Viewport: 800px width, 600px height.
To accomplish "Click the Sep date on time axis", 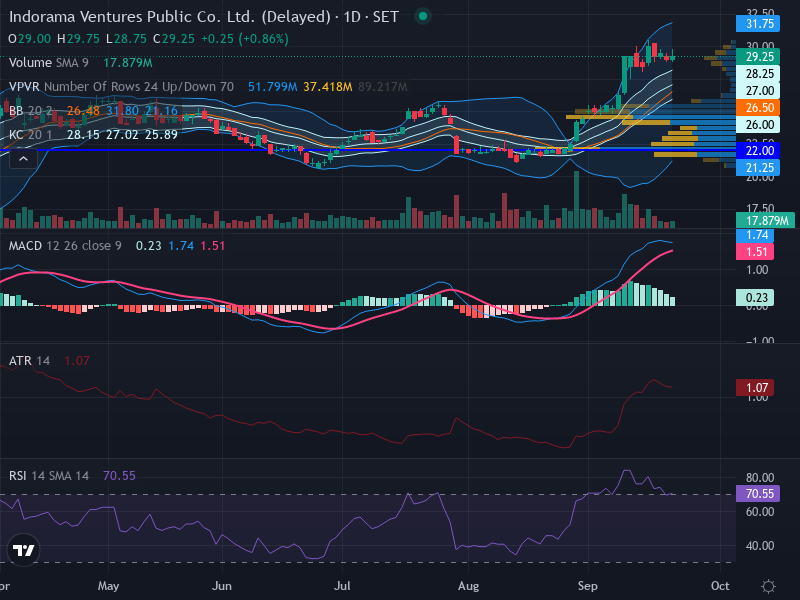I will click(588, 586).
